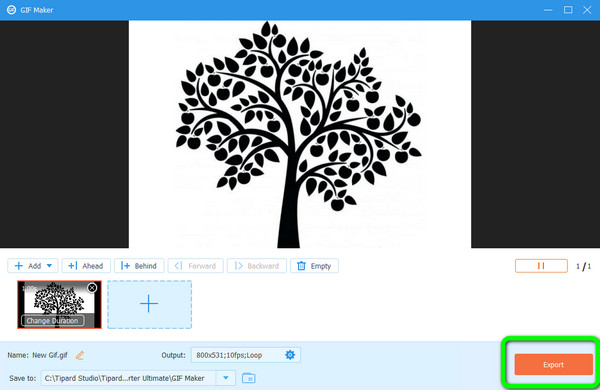
Task: Click the Backward button
Action: coord(257,266)
